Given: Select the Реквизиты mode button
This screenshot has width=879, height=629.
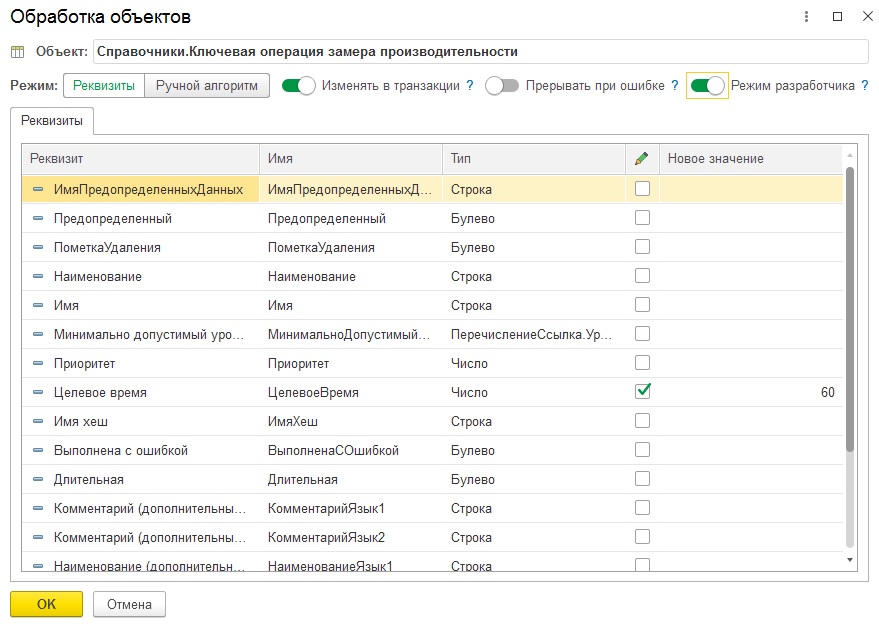Looking at the screenshot, I should (104, 86).
